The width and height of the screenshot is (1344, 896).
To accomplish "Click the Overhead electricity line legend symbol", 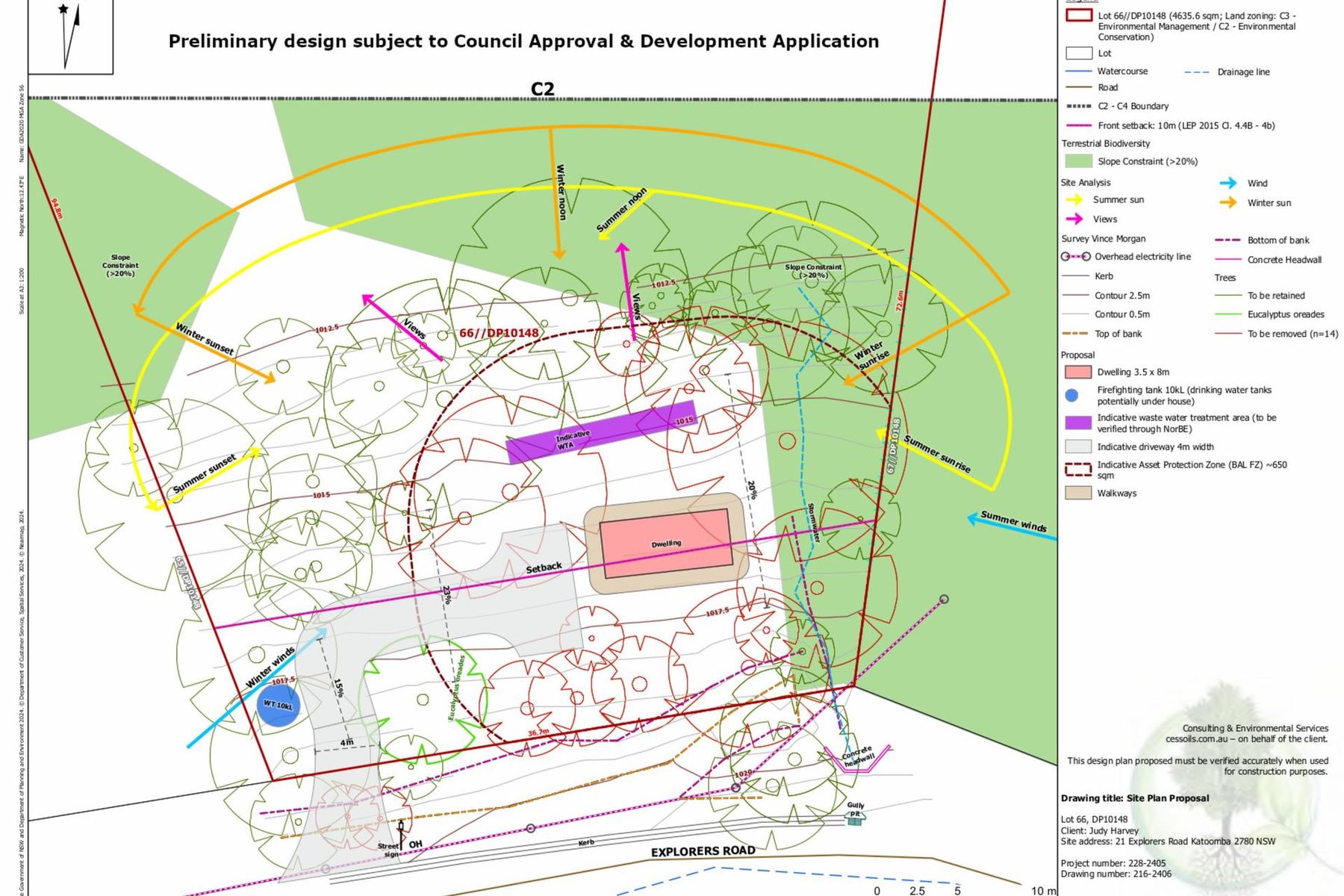I will click(x=1075, y=257).
